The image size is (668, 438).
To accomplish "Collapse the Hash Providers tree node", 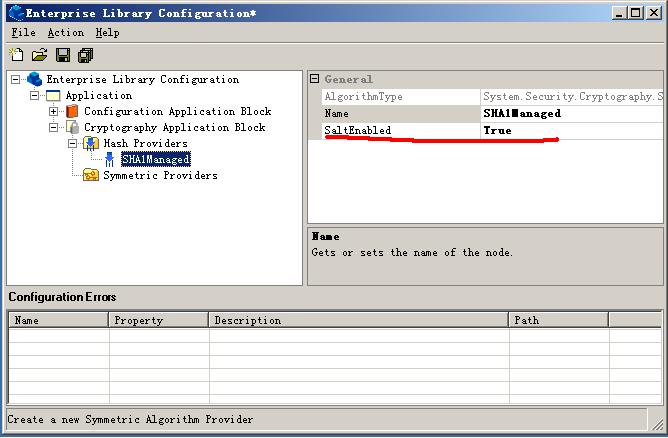I will coord(73,144).
